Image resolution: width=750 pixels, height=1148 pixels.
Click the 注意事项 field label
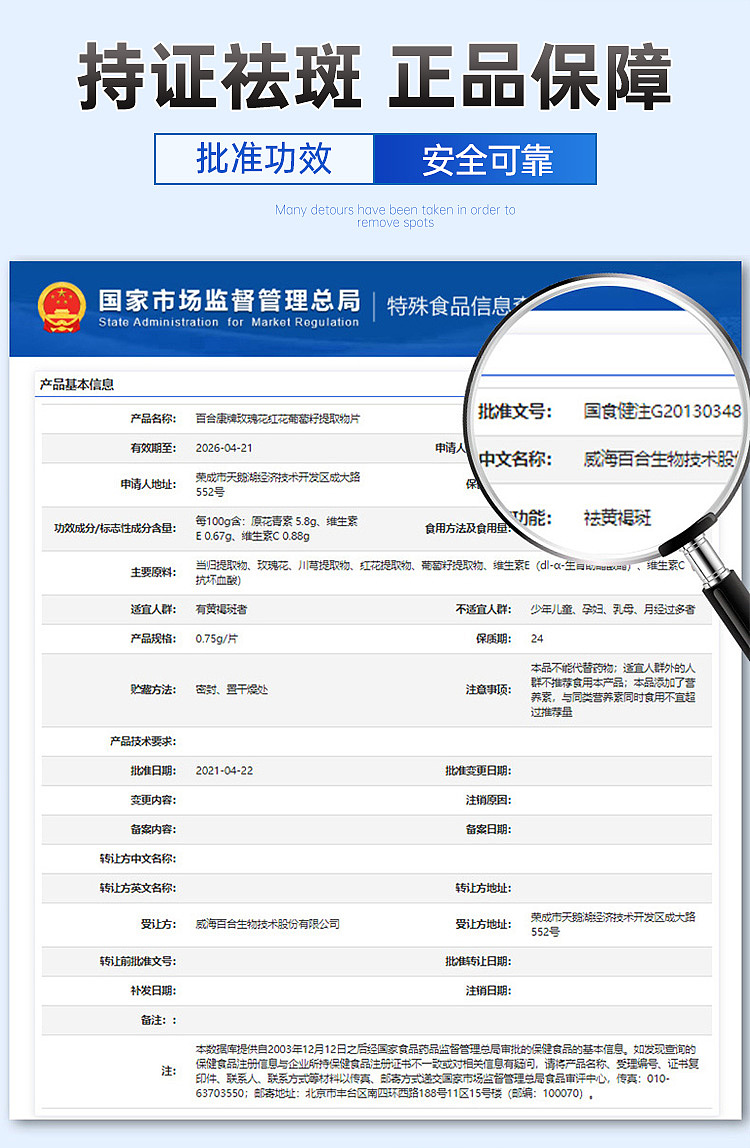coord(489,690)
